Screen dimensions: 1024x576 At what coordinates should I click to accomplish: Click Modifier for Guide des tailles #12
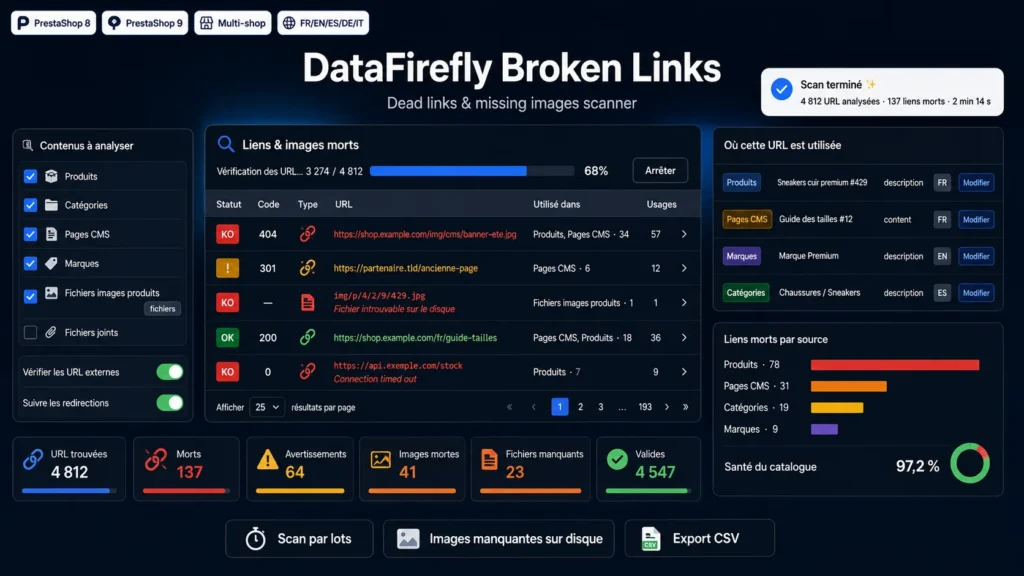[976, 219]
